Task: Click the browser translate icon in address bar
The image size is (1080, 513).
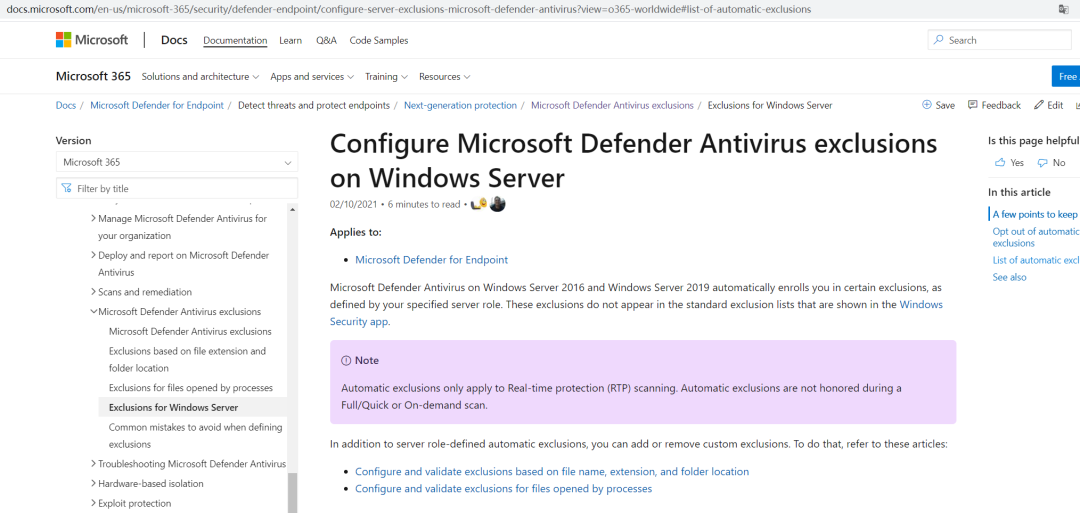Action: pos(1063,9)
